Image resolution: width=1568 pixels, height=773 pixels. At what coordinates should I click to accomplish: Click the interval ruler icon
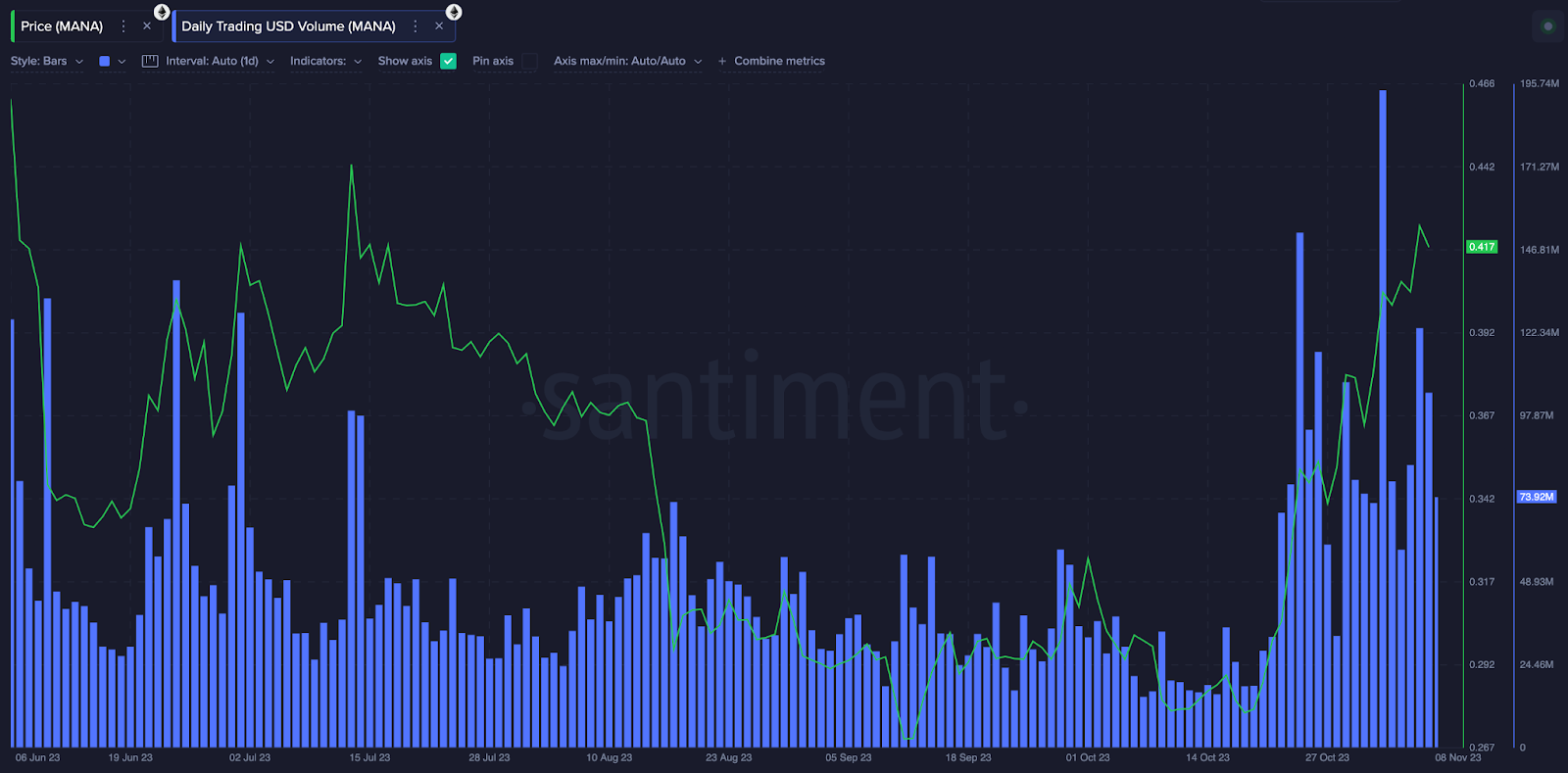[x=150, y=61]
